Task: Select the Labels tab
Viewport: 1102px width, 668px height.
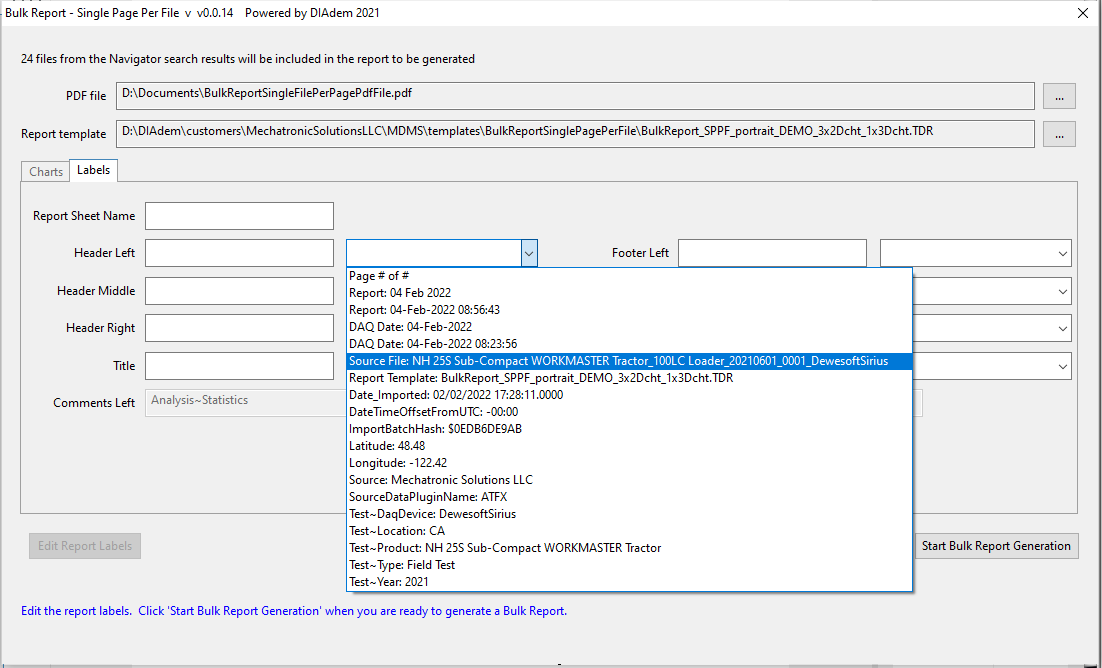Action: pyautogui.click(x=94, y=171)
